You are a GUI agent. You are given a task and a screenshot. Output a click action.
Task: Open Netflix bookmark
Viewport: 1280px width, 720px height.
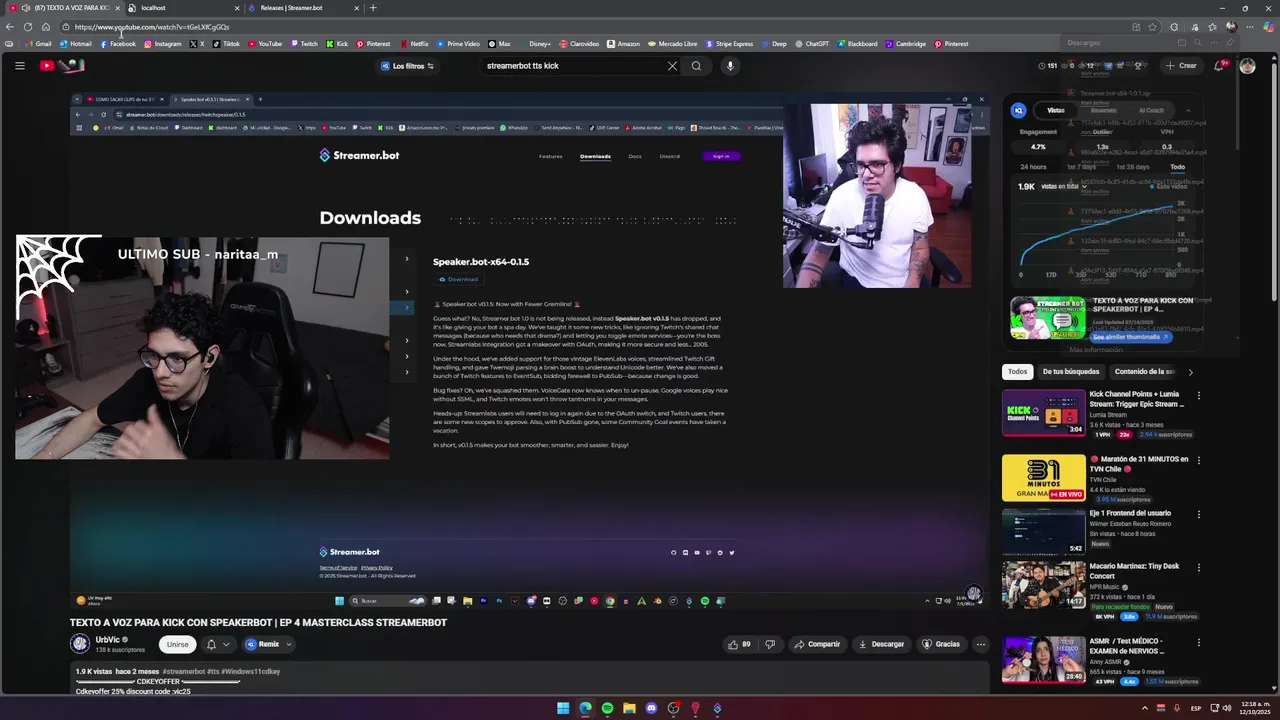pos(414,44)
